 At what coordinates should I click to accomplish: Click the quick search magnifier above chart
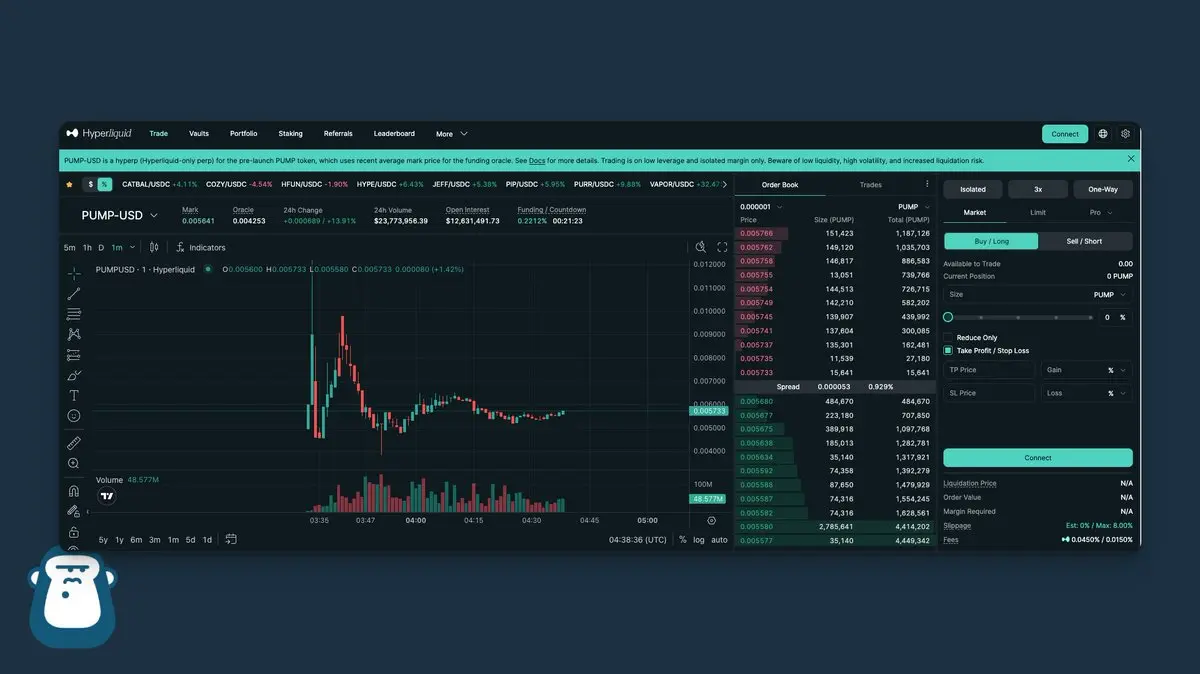[701, 247]
